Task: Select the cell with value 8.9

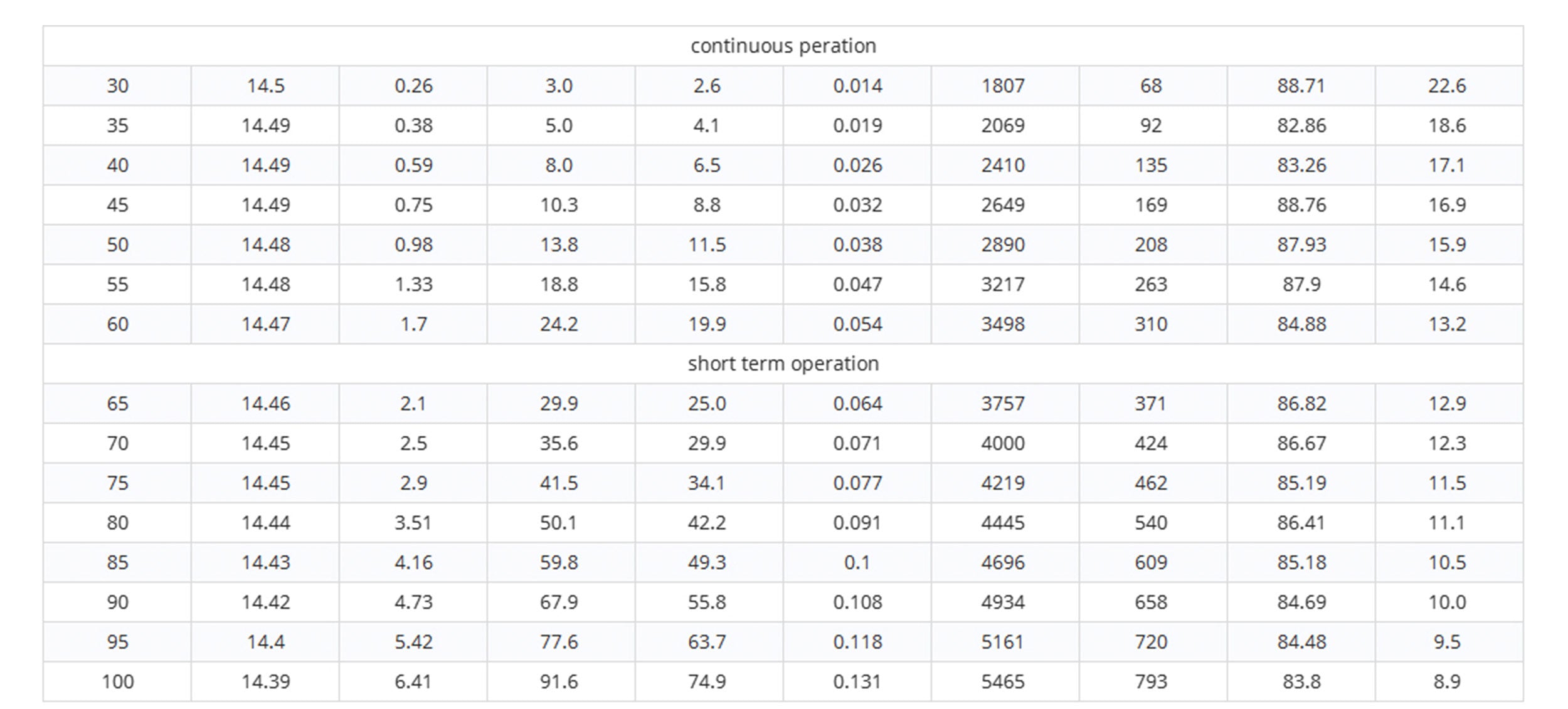Action: click(x=1447, y=681)
